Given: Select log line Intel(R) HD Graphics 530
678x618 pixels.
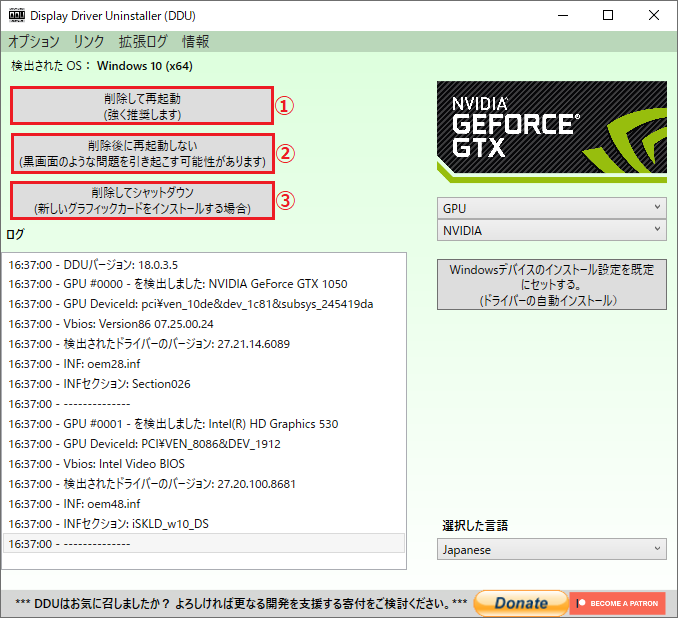Looking at the screenshot, I should (x=204, y=424).
